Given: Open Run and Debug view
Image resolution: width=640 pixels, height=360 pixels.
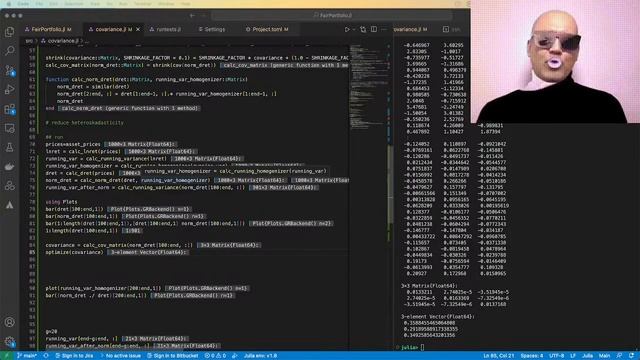Looking at the screenshot, I should [9, 89].
